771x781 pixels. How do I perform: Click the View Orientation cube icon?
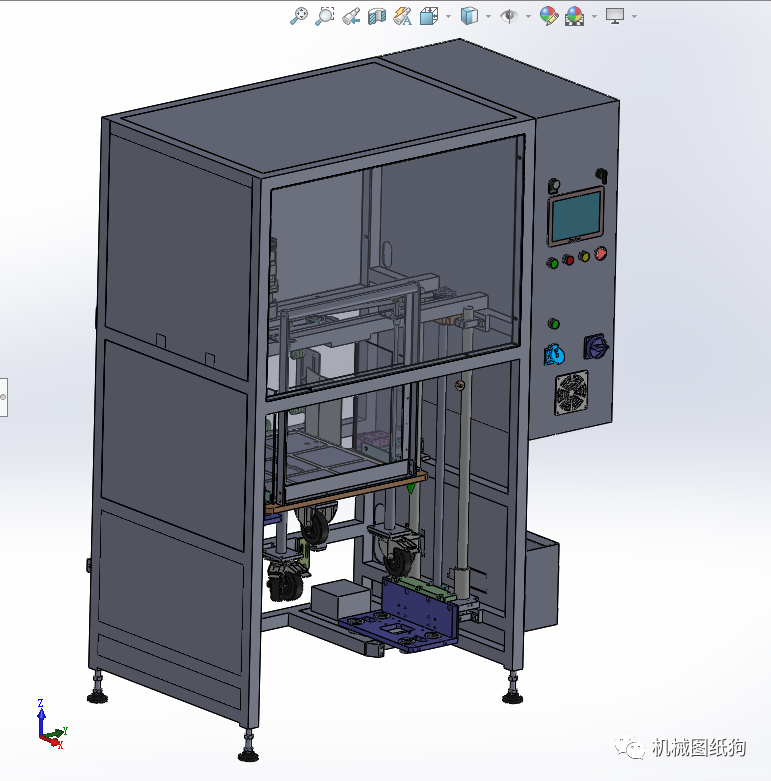tap(429, 16)
